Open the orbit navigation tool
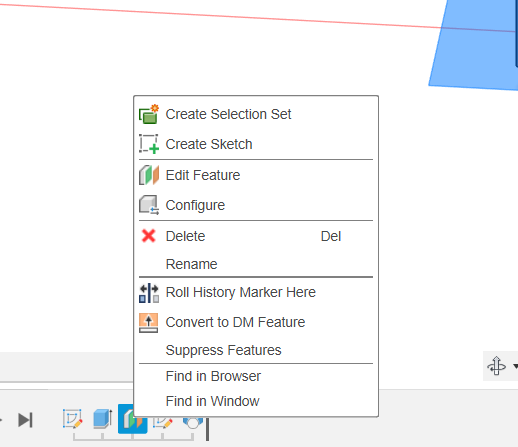Image resolution: width=518 pixels, height=447 pixels. pyautogui.click(x=496, y=366)
